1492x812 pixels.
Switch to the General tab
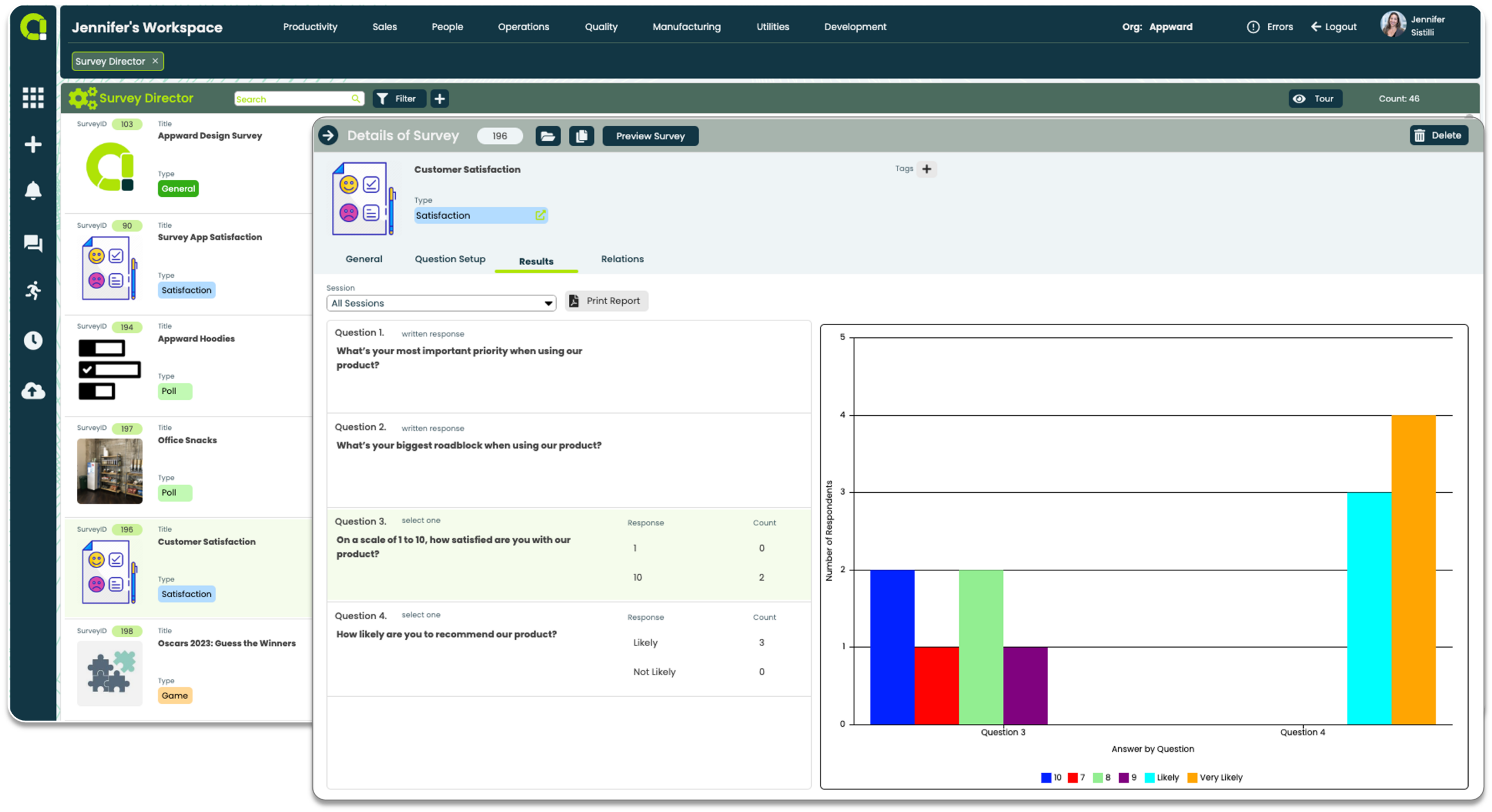(x=364, y=259)
